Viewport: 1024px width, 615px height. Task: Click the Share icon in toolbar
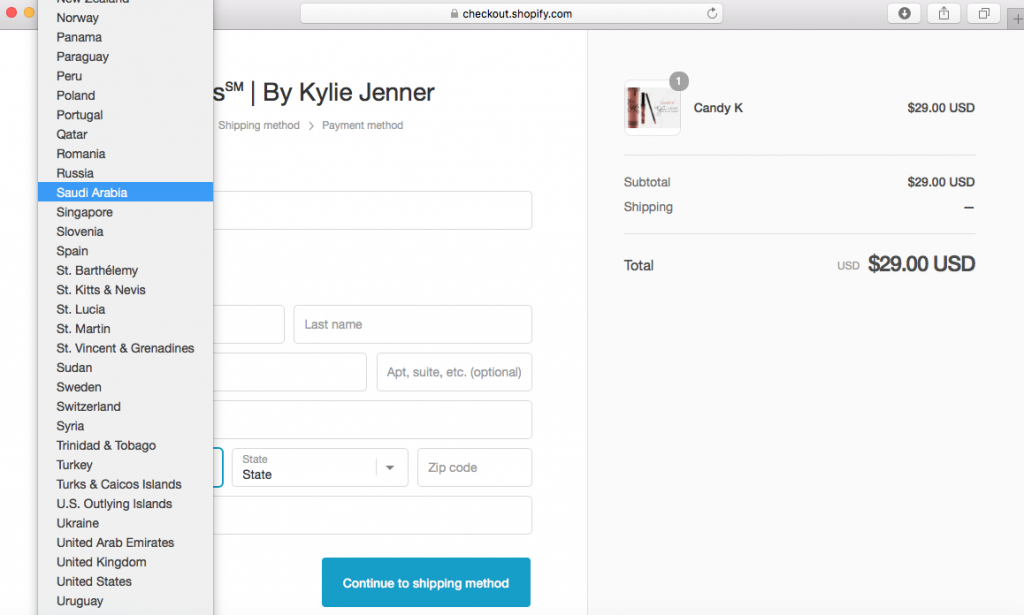944,13
